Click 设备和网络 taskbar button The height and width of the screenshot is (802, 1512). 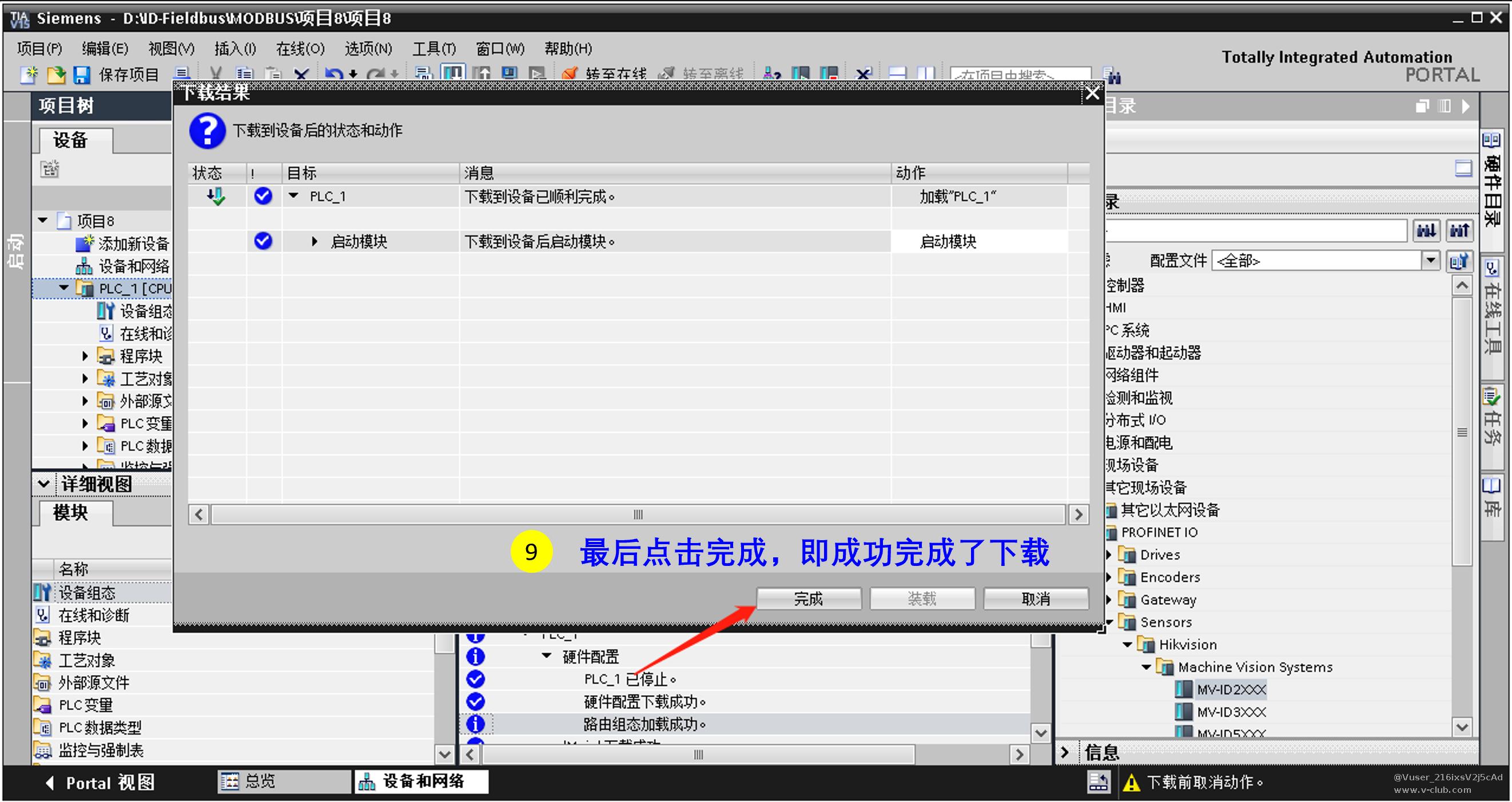[421, 781]
